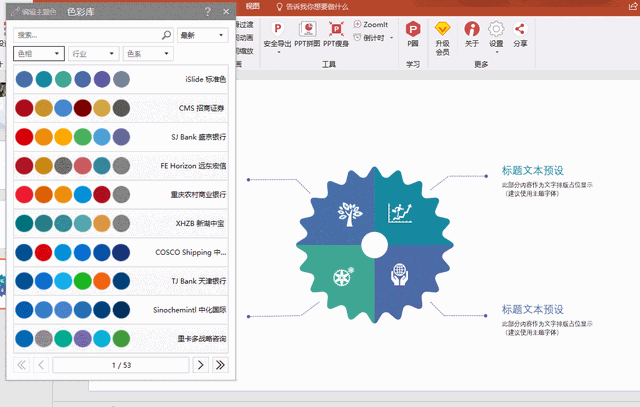Screen dimensions: 640x407
Task: Select the snowflake icon on the green quadrant
Action: coord(343,277)
